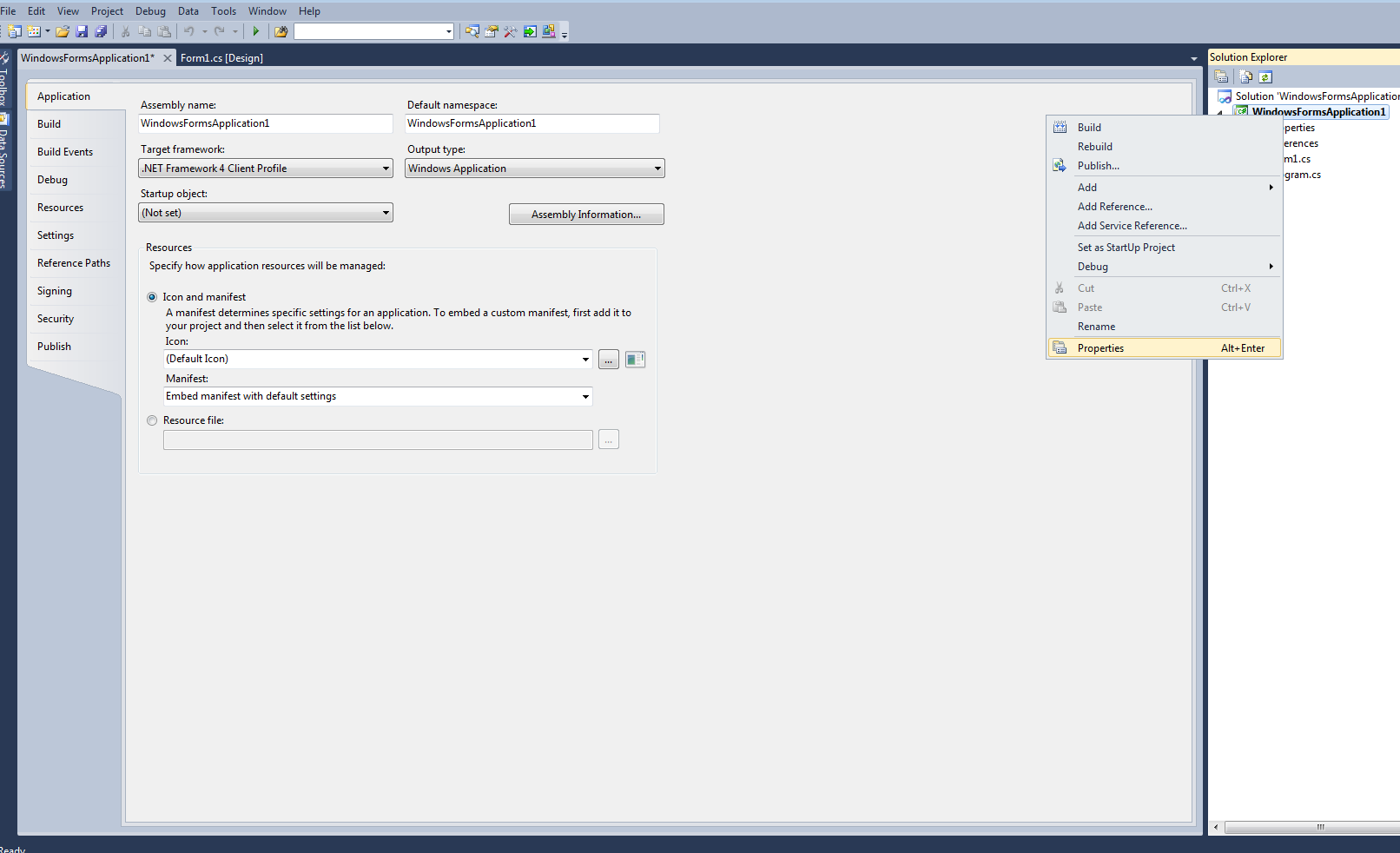This screenshot has height=853, width=1400.
Task: Open the Tools menu
Action: (223, 11)
